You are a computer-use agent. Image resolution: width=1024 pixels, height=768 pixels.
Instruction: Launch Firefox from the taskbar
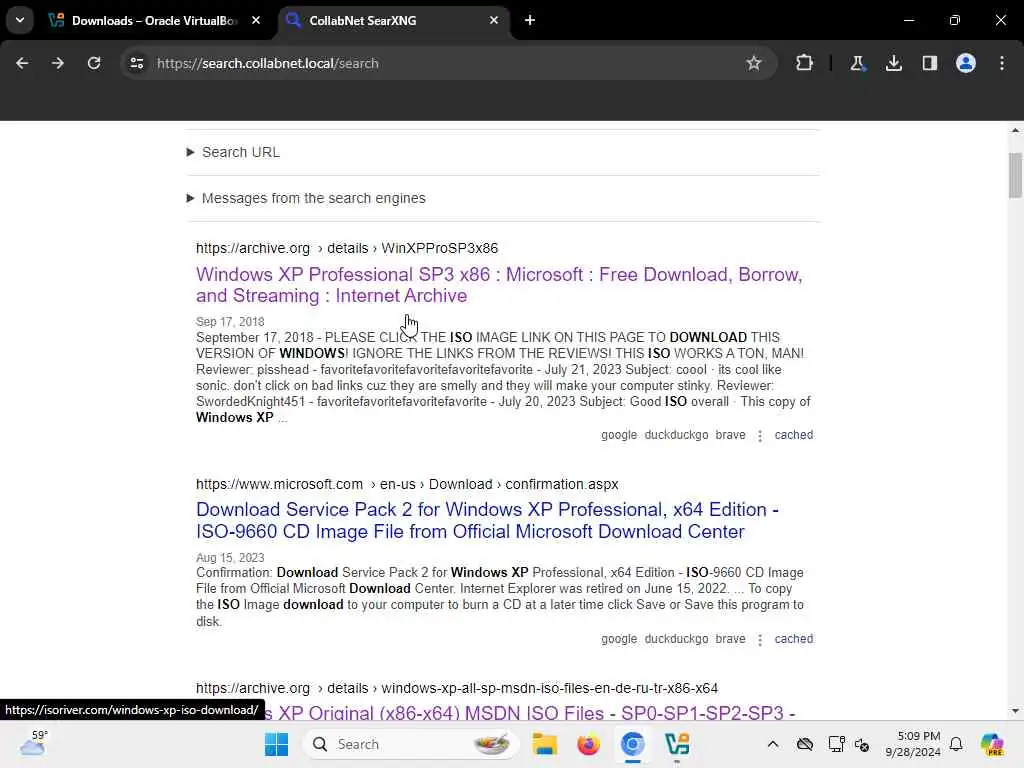588,744
